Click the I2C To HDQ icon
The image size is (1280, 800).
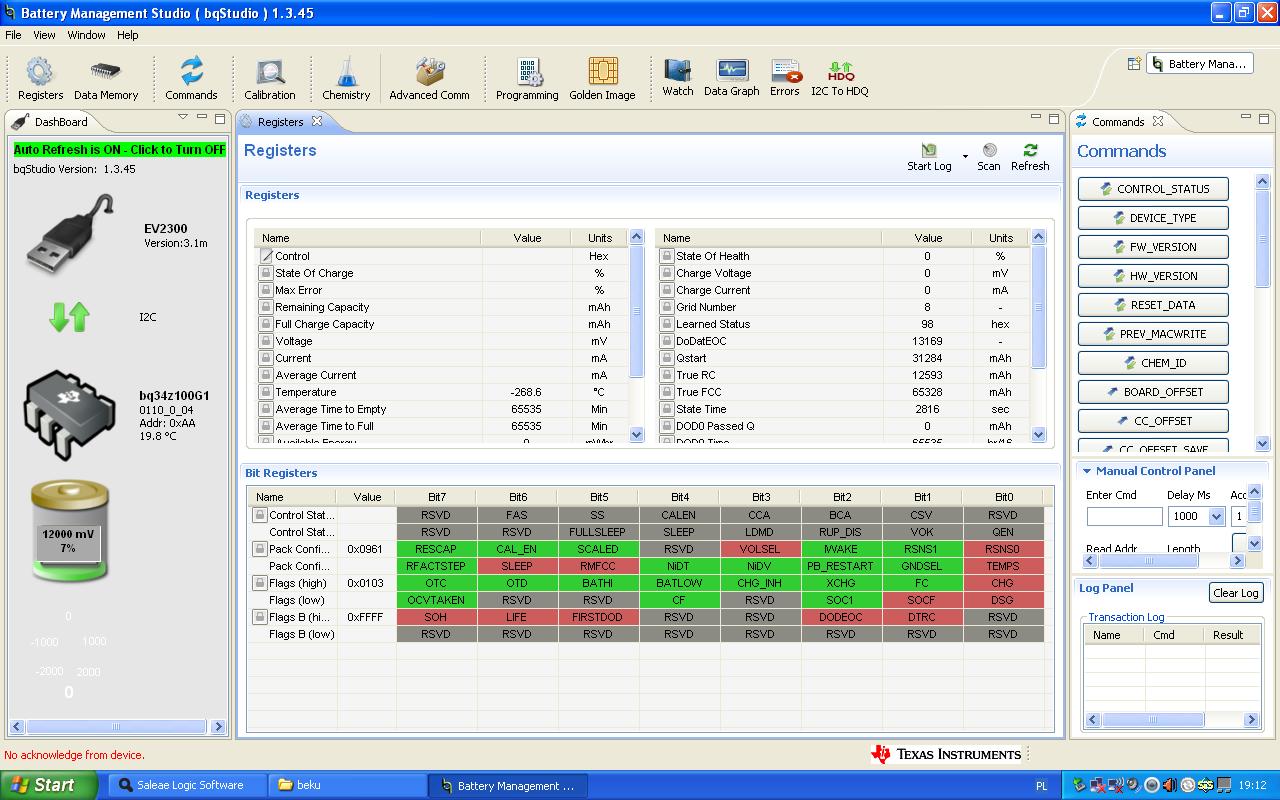pyautogui.click(x=840, y=77)
